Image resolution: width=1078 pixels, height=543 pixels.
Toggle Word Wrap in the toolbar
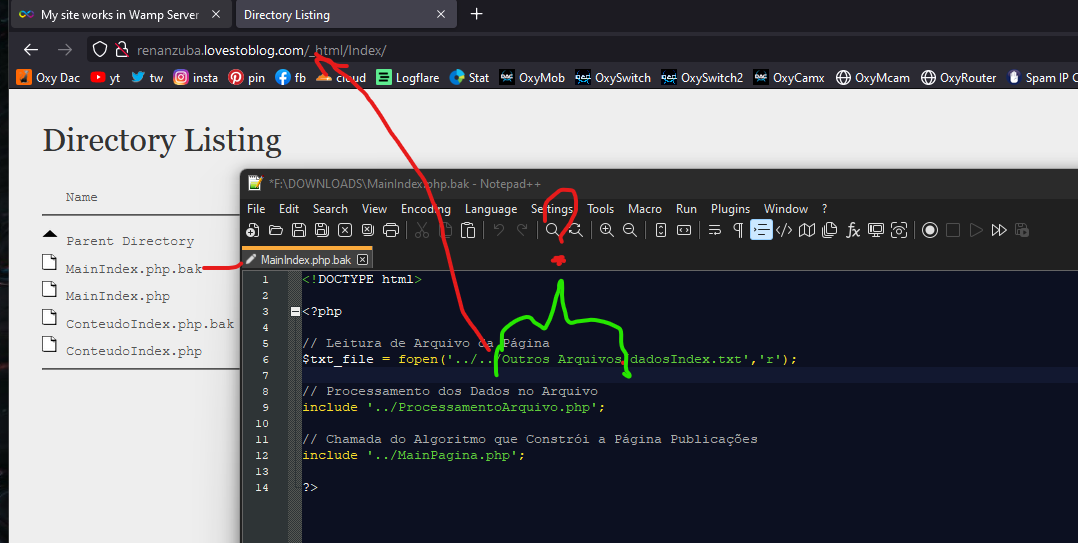pos(715,230)
